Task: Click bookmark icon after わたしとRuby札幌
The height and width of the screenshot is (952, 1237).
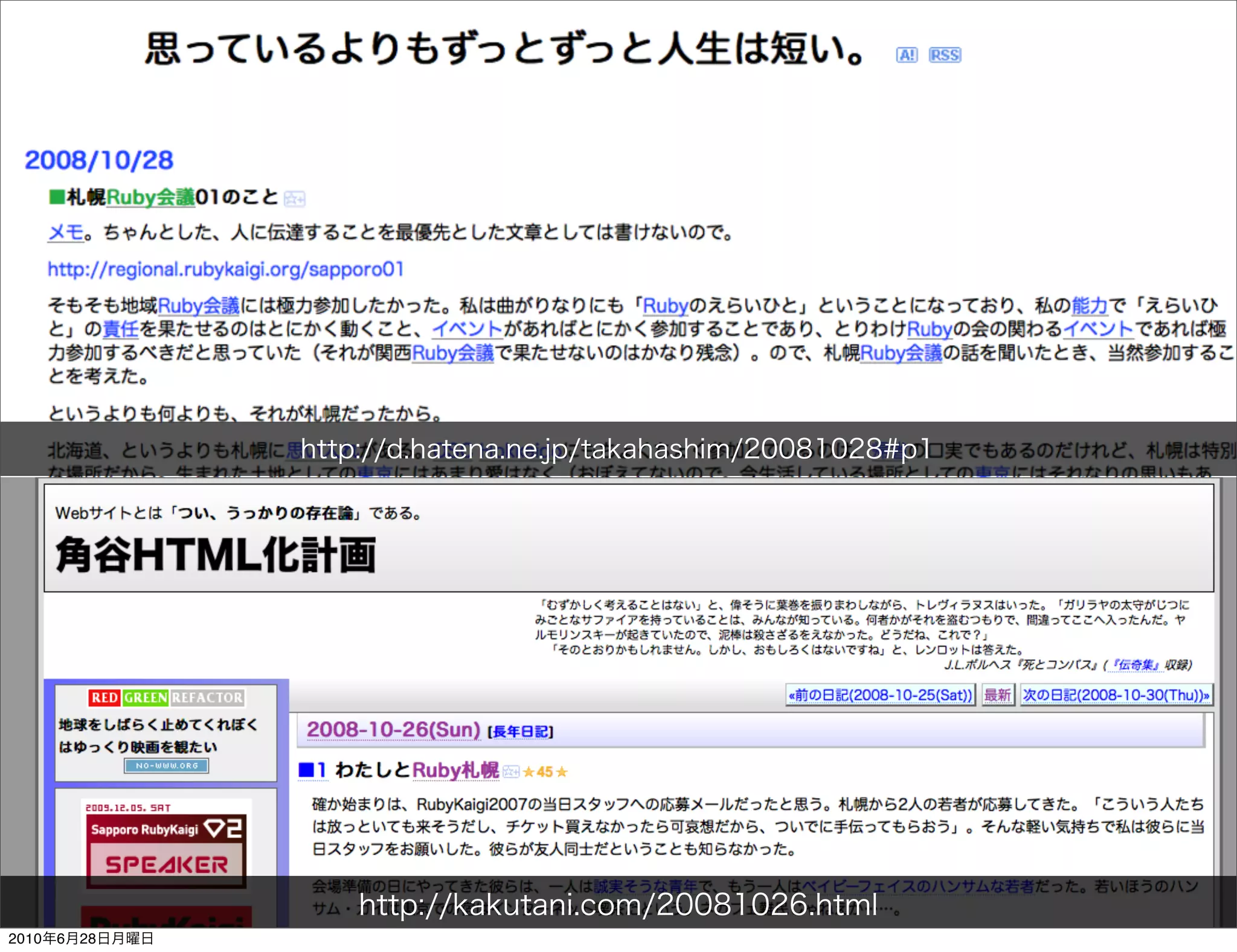Action: (511, 771)
